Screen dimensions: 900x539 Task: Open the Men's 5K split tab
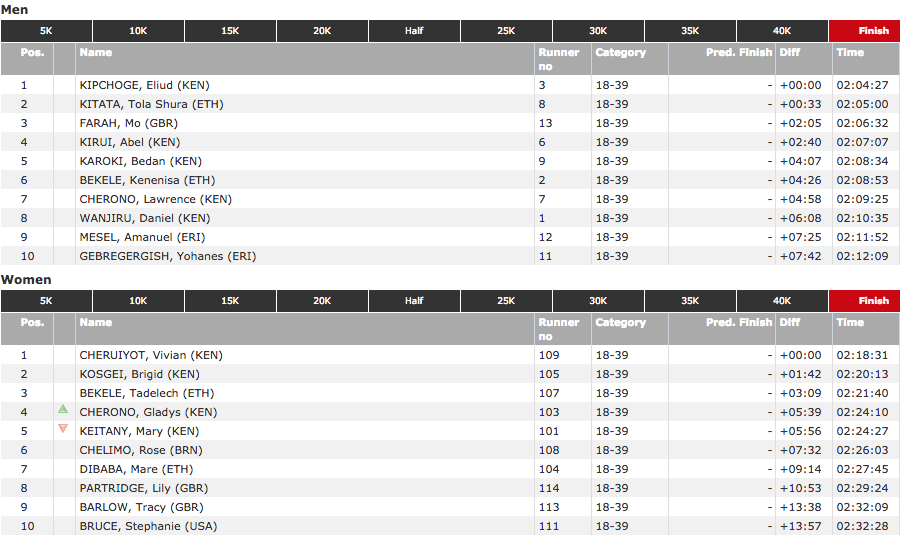pos(46,31)
